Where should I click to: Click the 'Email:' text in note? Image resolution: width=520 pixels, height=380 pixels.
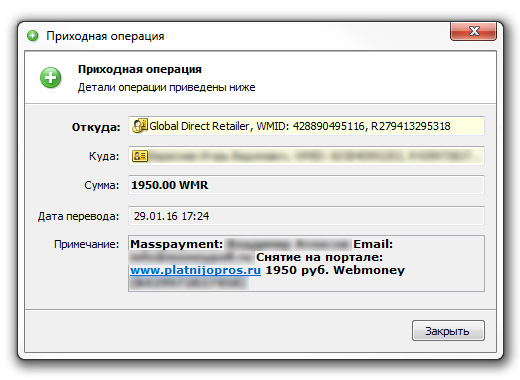(373, 244)
